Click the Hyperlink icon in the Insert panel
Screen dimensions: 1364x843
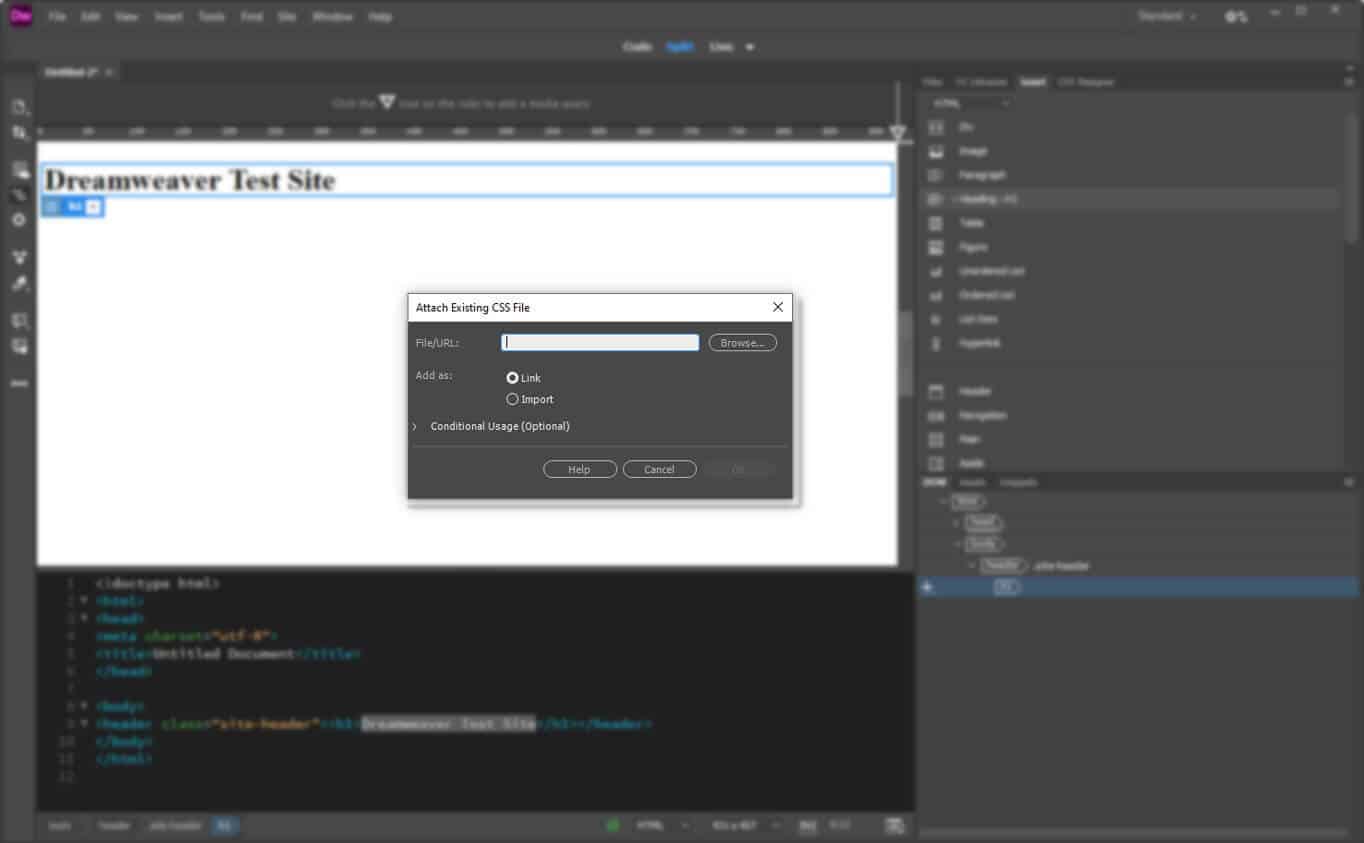[x=936, y=343]
